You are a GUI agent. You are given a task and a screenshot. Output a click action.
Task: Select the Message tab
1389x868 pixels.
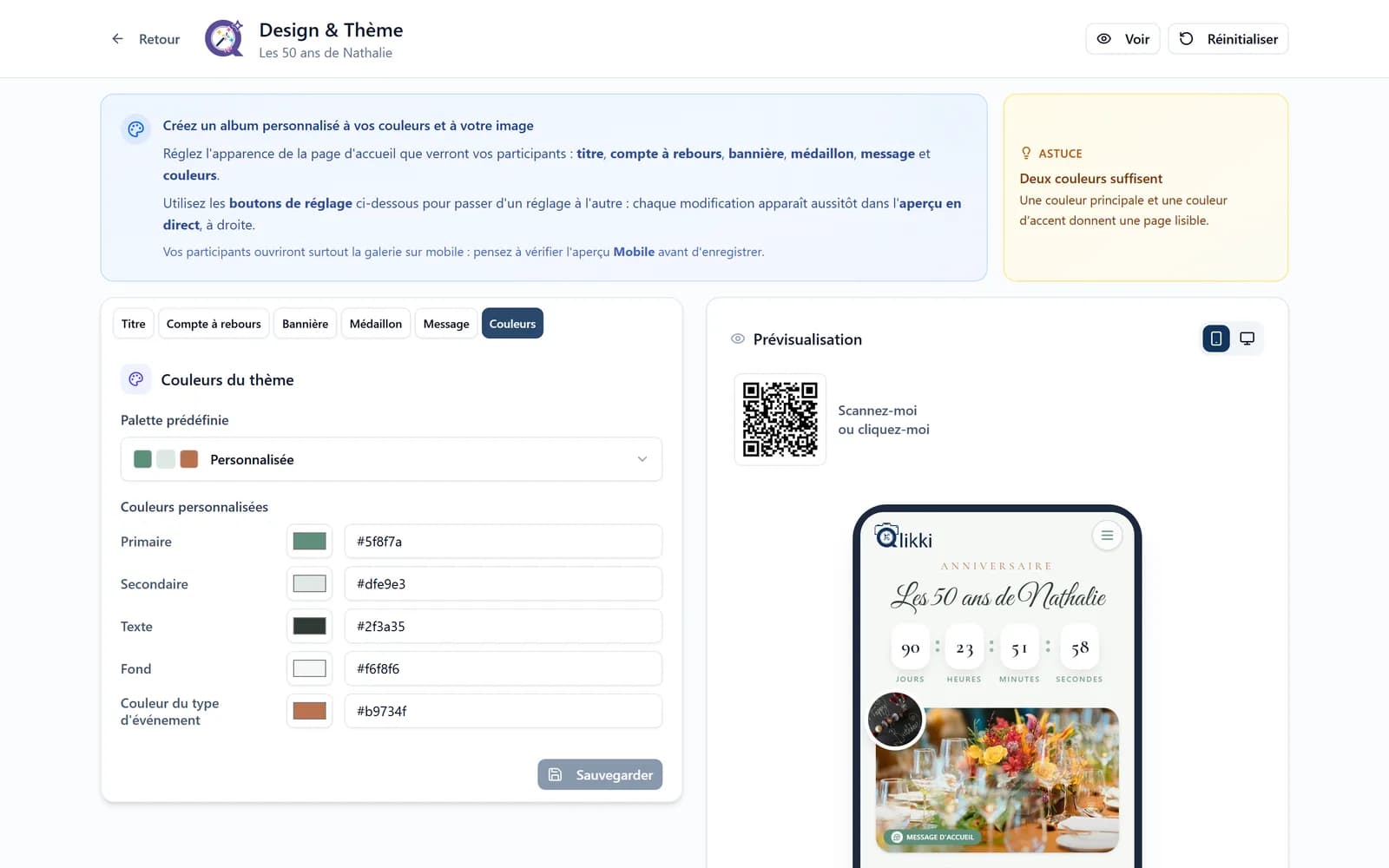click(446, 324)
